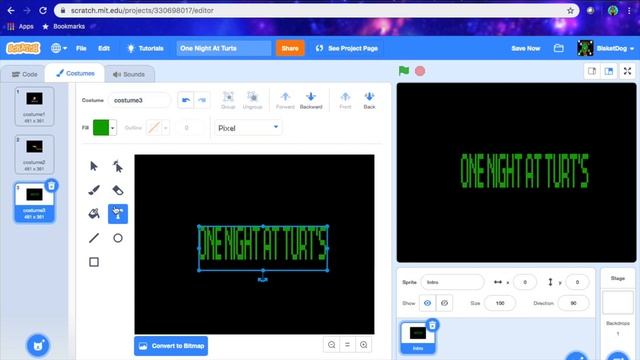The height and width of the screenshot is (360, 640).
Task: Open the File menu
Action: point(81,48)
